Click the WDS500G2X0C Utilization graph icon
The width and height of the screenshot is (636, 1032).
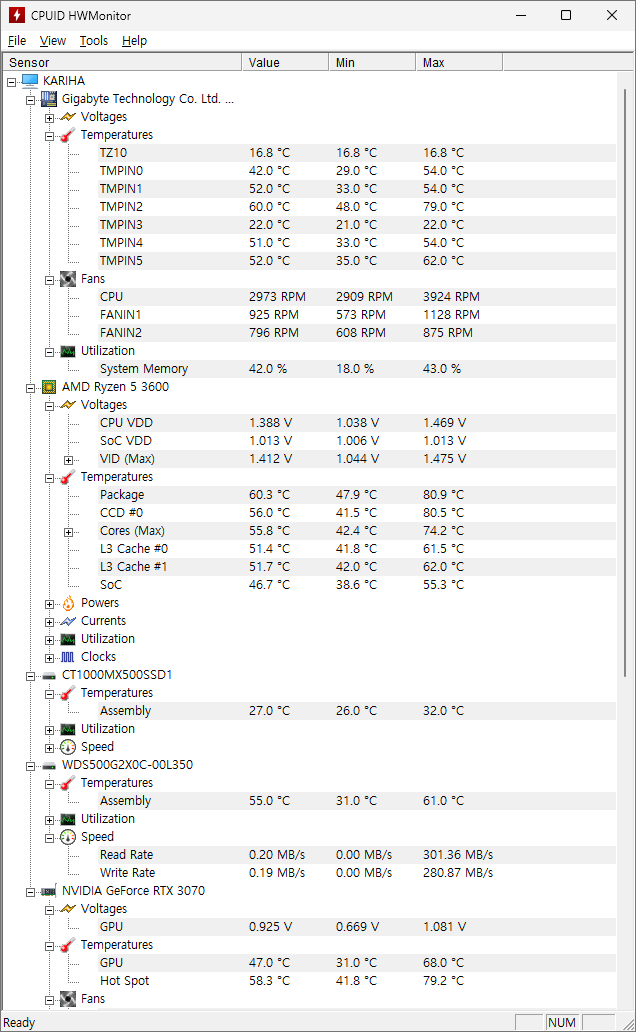point(68,819)
